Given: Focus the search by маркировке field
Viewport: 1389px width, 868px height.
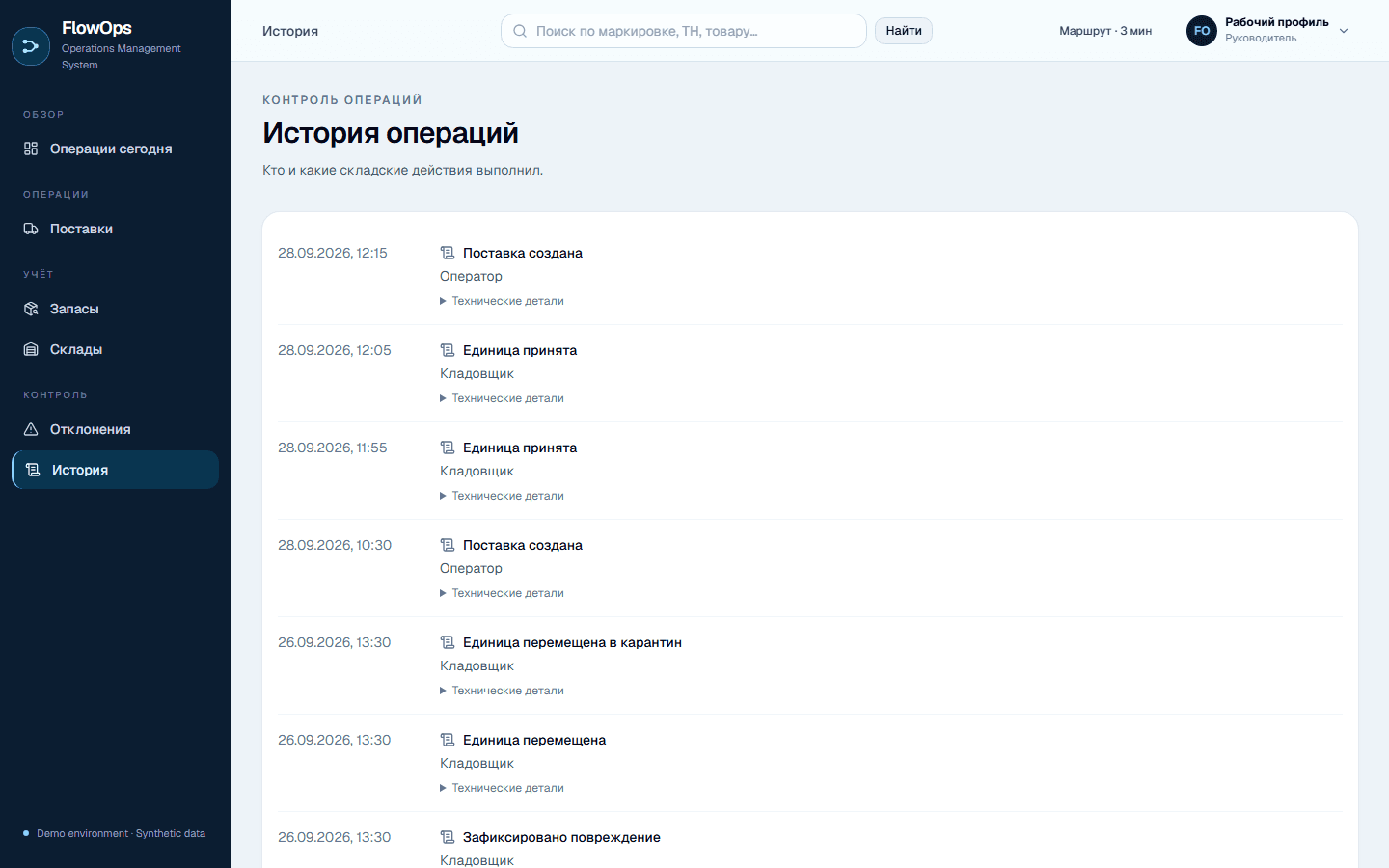Looking at the screenshot, I should [x=684, y=31].
